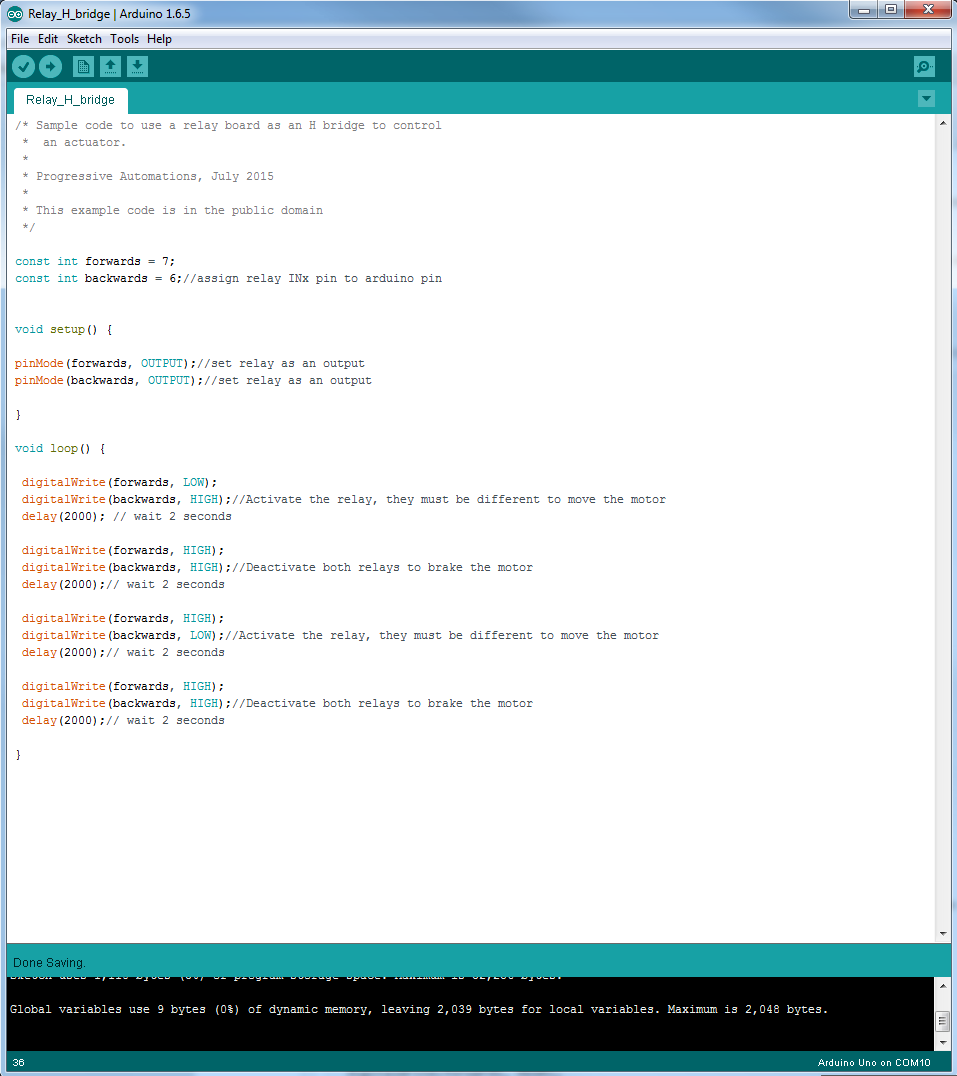This screenshot has height=1076, width=957.
Task: Open the Help menu
Action: pyautogui.click(x=159, y=39)
